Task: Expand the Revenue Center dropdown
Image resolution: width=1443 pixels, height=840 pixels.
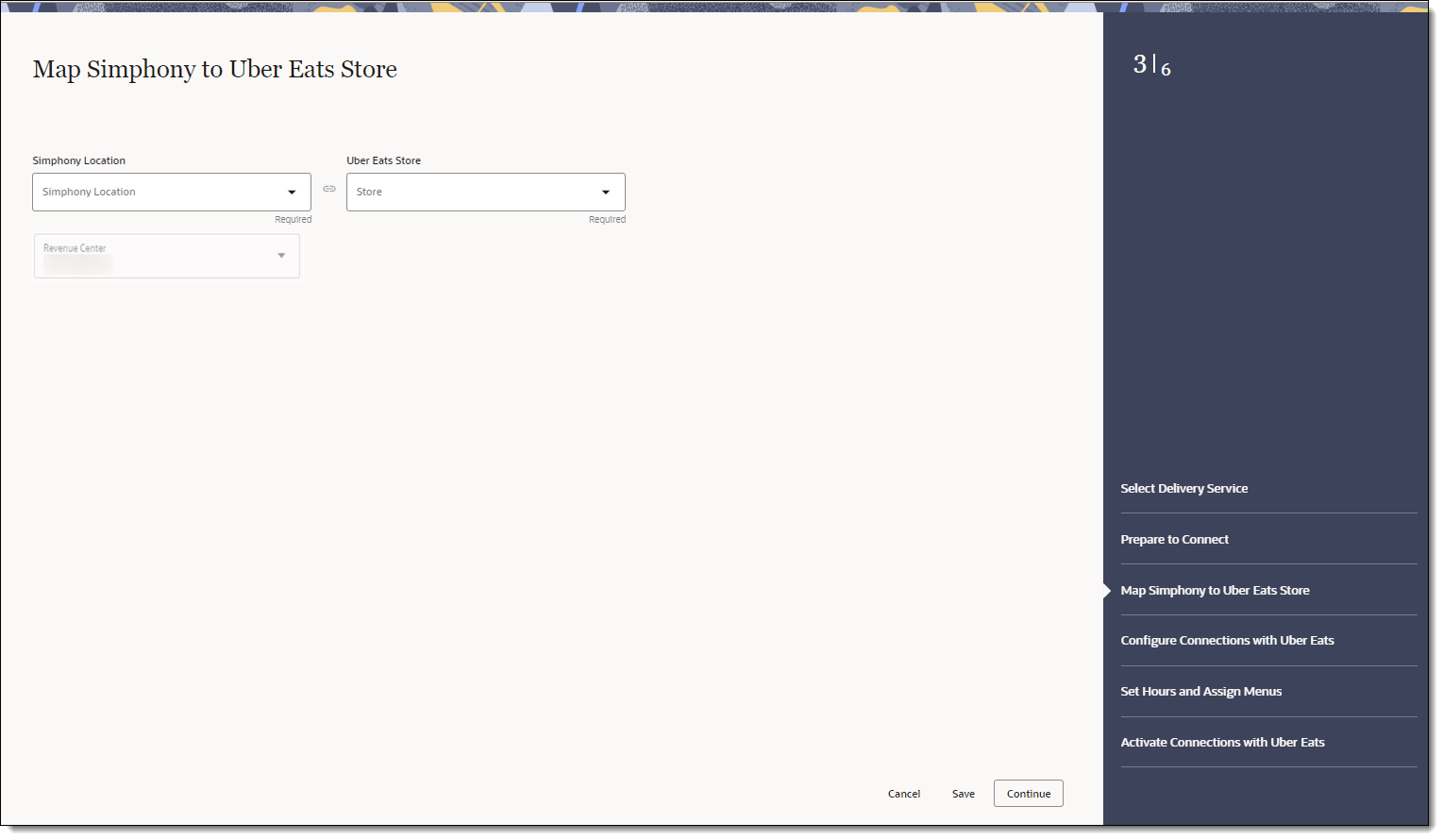Action: coord(167,256)
